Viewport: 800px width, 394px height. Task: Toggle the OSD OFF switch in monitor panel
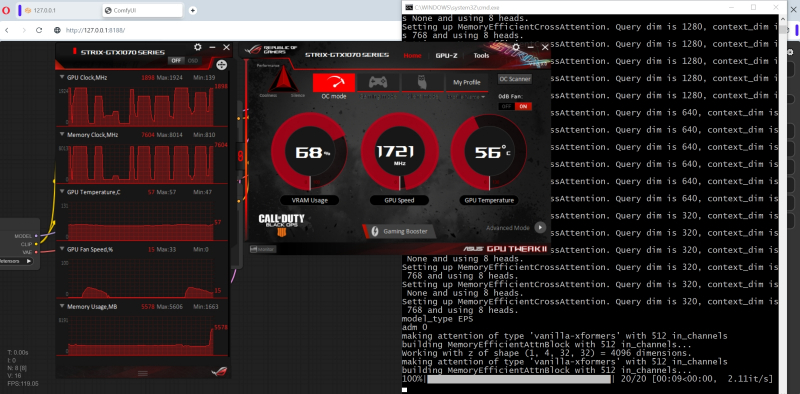click(x=177, y=60)
